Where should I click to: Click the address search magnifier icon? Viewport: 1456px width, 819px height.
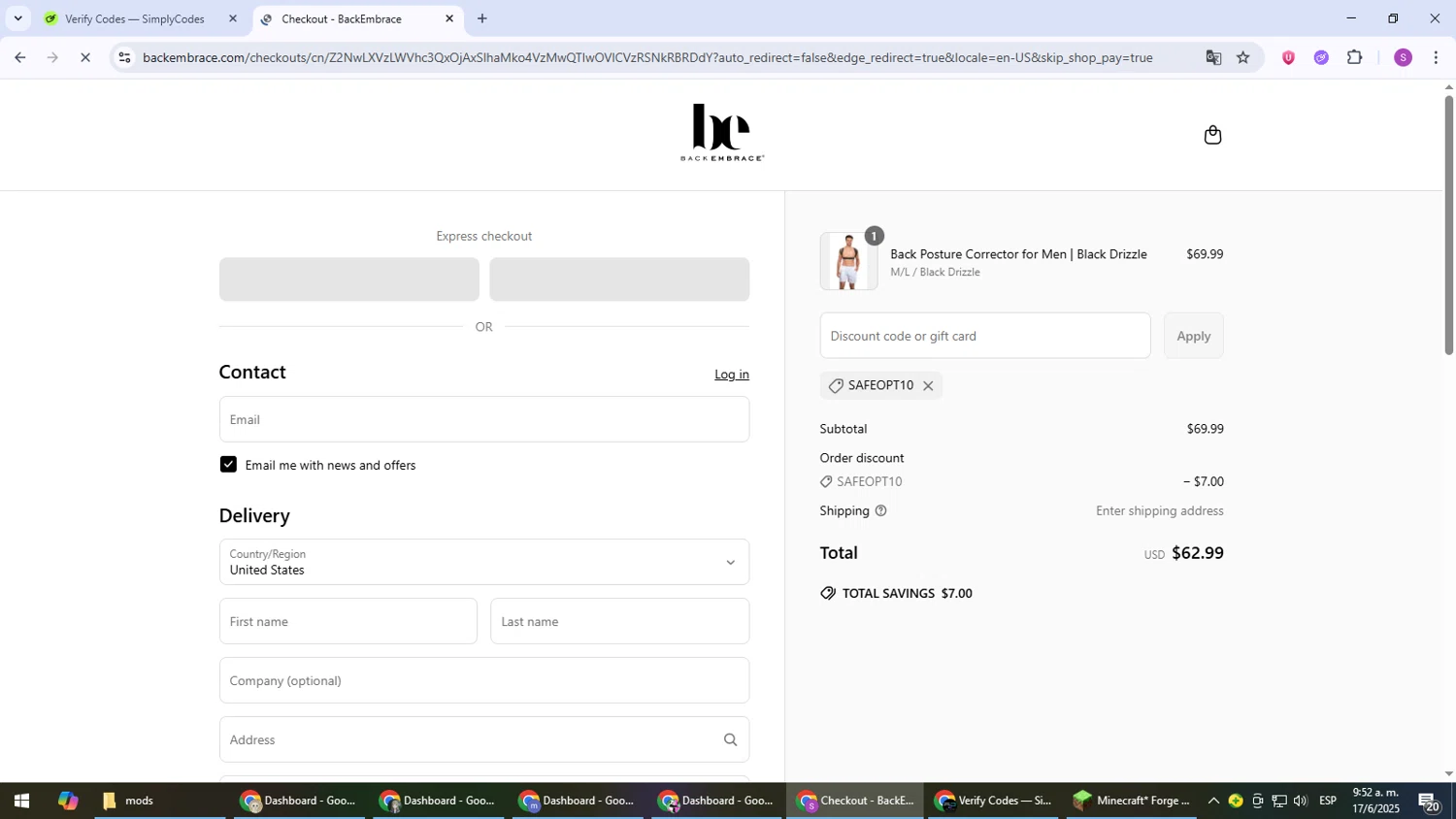731,740
